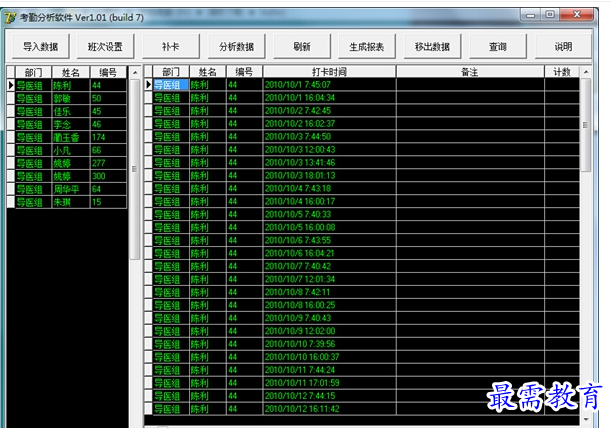Click row selector of the 编号 15 row
611x428 pixels.
pyautogui.click(x=11, y=202)
